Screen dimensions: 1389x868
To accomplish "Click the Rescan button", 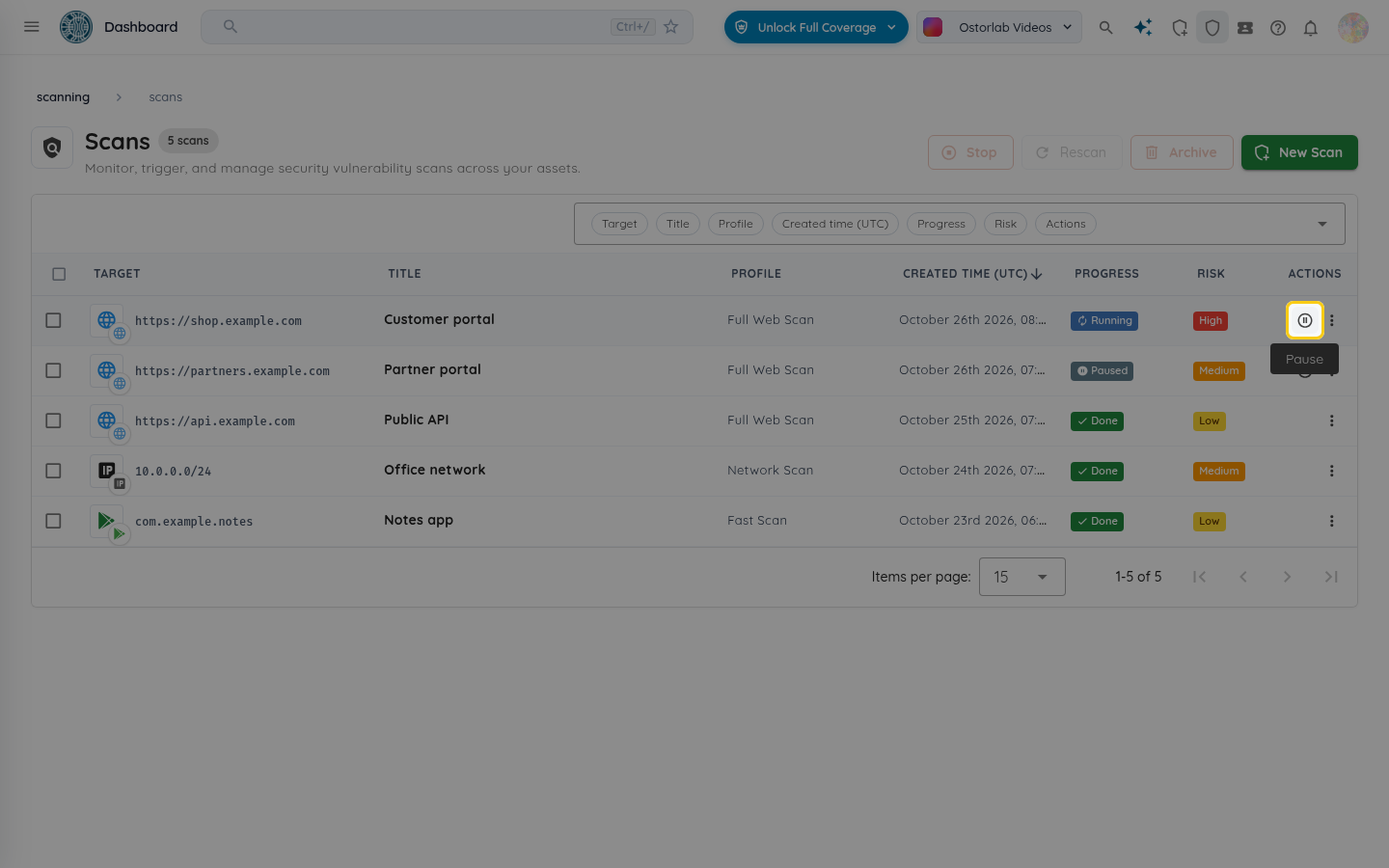I will [1072, 152].
